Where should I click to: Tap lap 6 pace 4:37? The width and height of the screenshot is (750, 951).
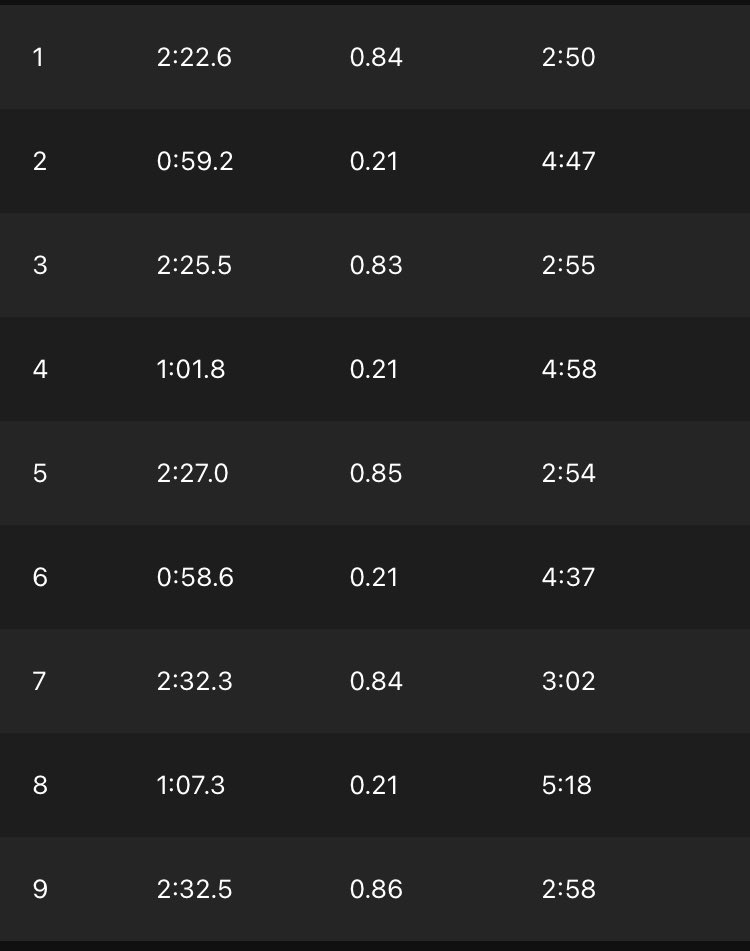click(x=569, y=577)
